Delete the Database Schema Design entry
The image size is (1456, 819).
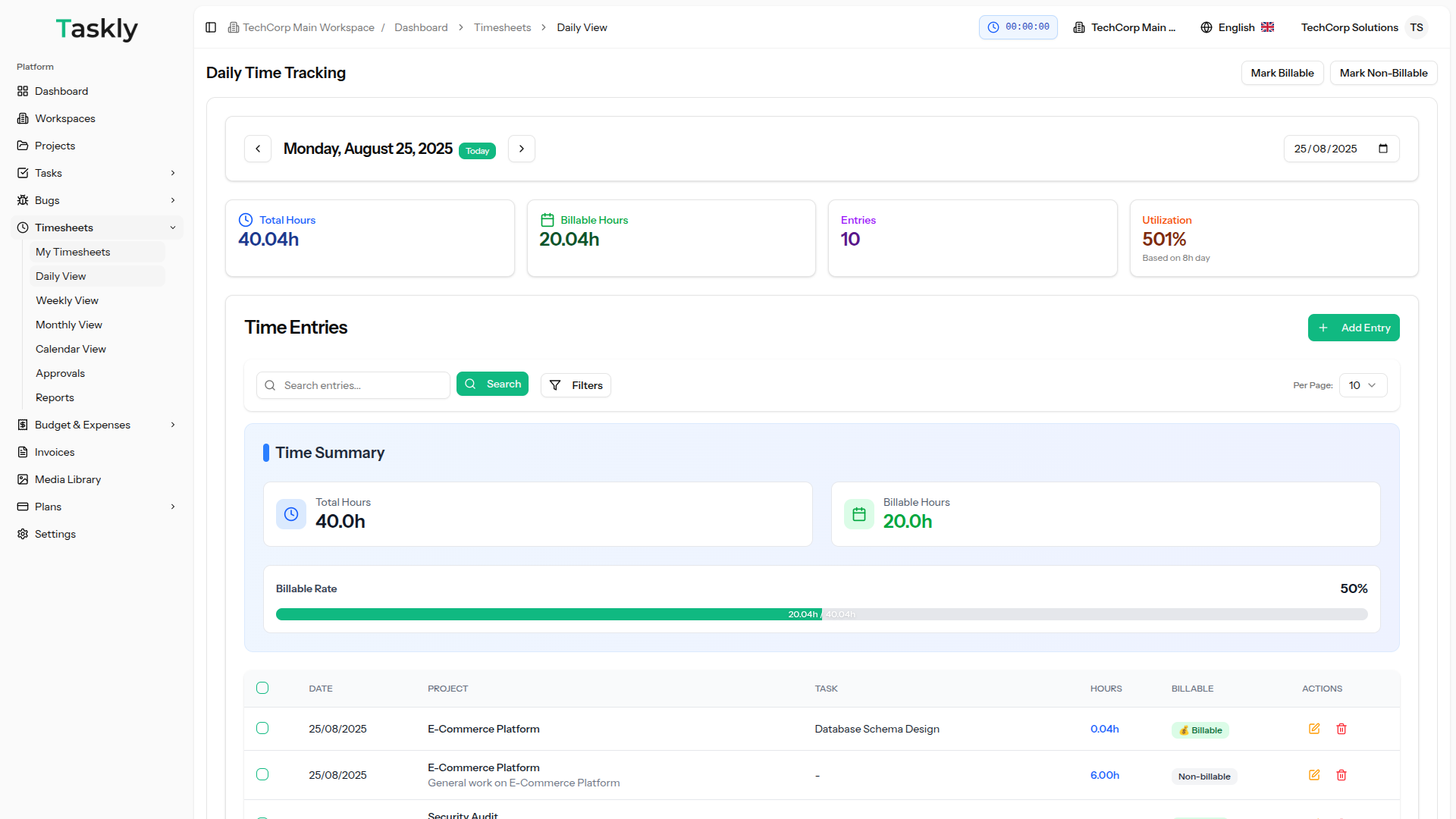[1341, 729]
